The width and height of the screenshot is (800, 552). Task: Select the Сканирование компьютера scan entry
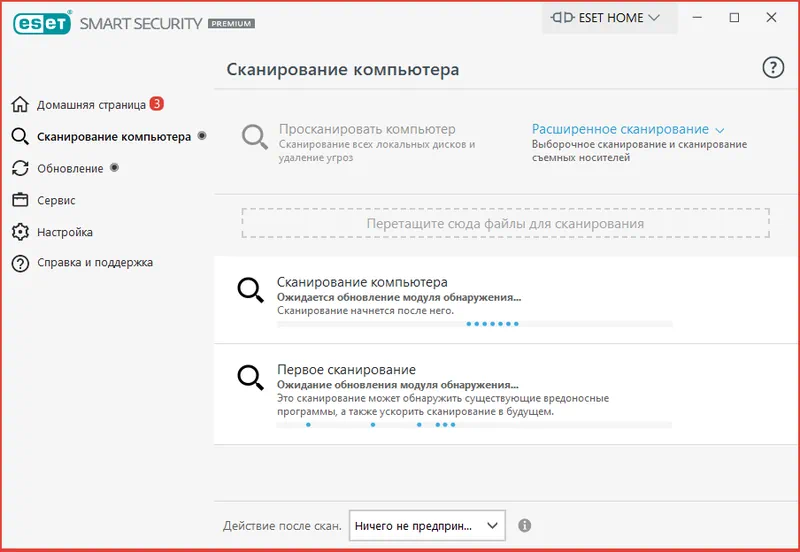(507, 300)
